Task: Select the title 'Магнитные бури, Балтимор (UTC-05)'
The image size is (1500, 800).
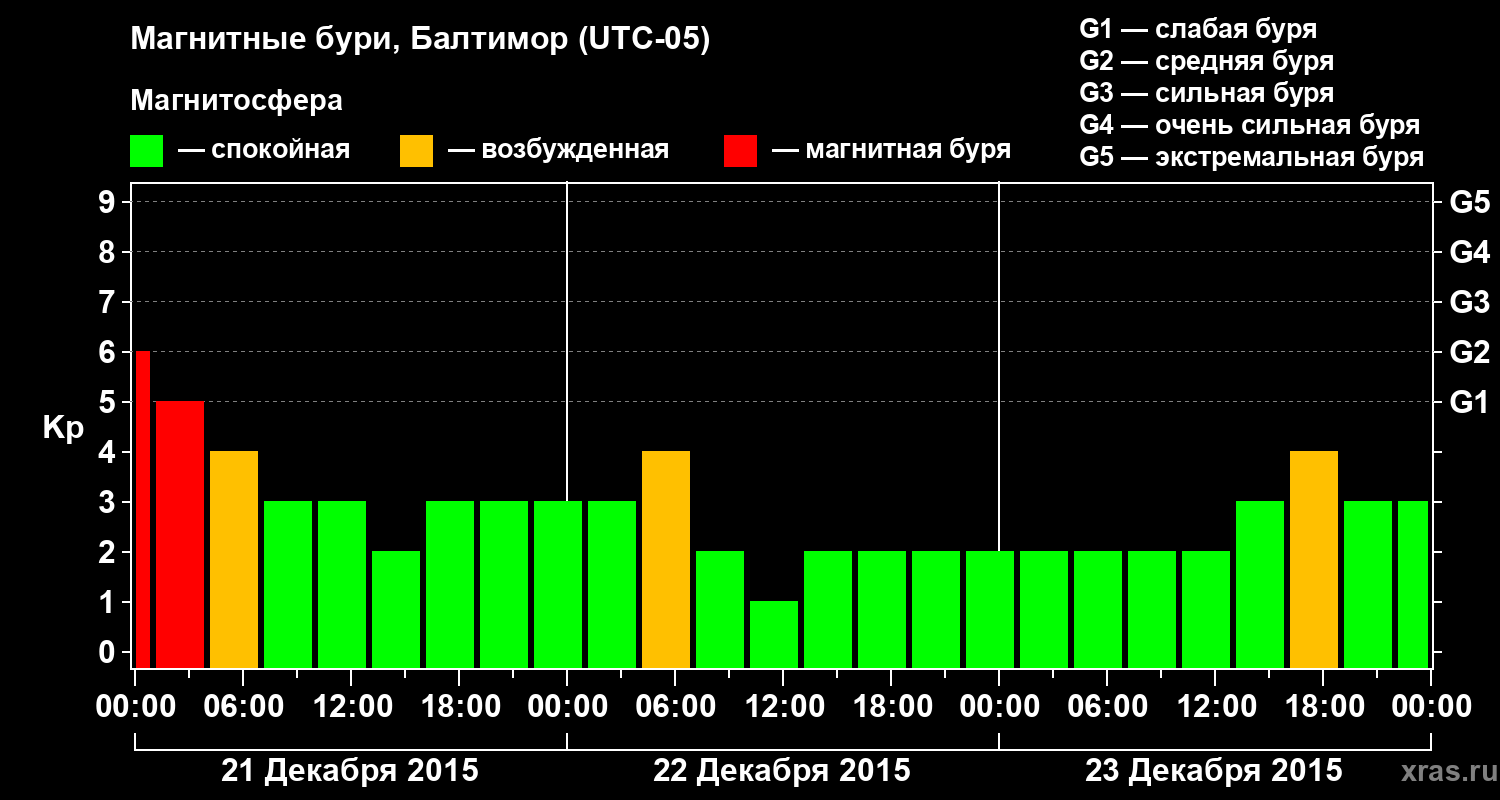Action: tap(420, 41)
